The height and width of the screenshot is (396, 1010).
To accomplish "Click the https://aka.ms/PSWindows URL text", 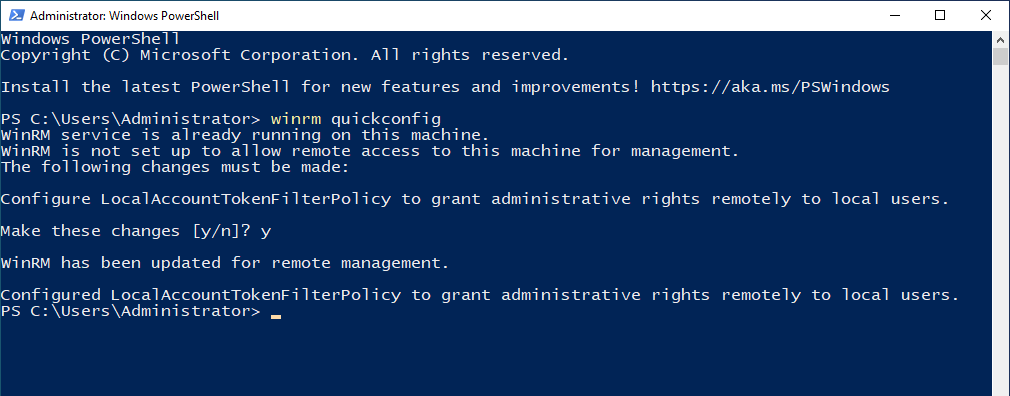I will click(x=770, y=87).
